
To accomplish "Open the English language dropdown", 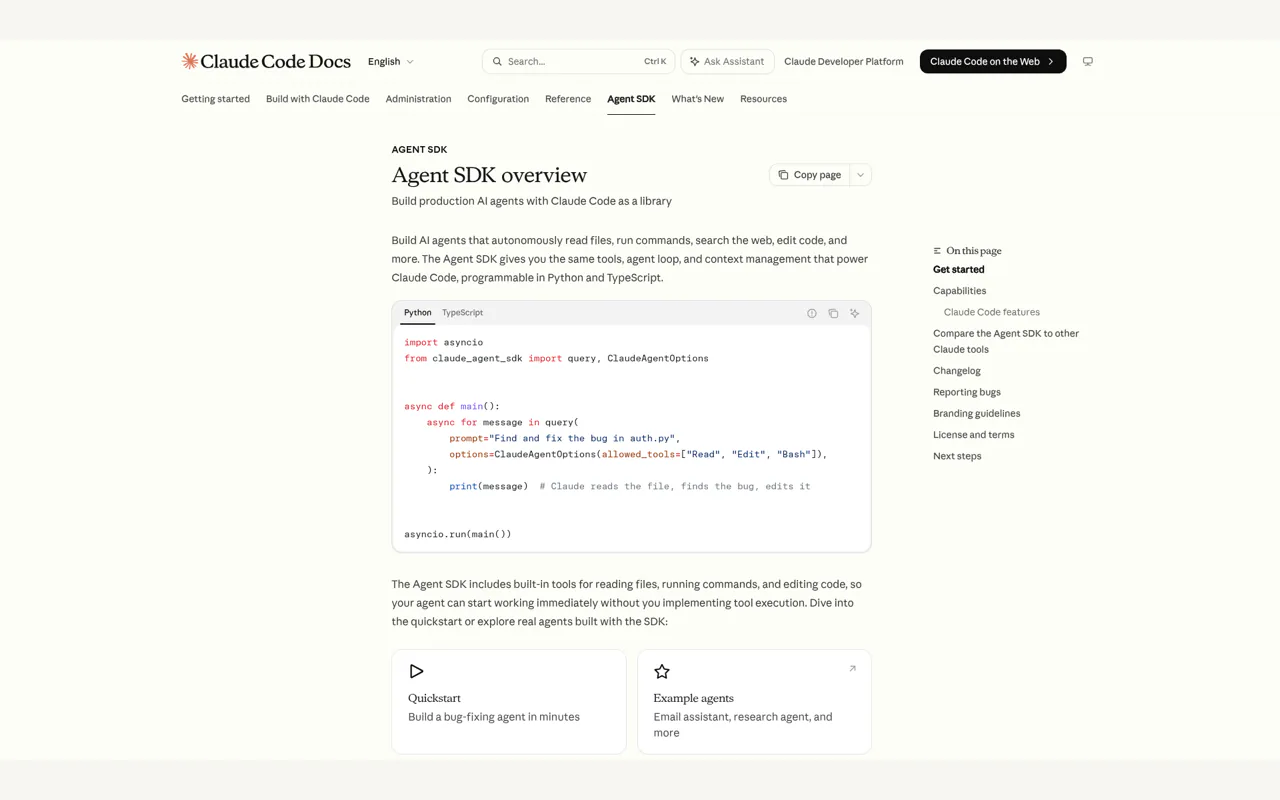I will pos(390,62).
